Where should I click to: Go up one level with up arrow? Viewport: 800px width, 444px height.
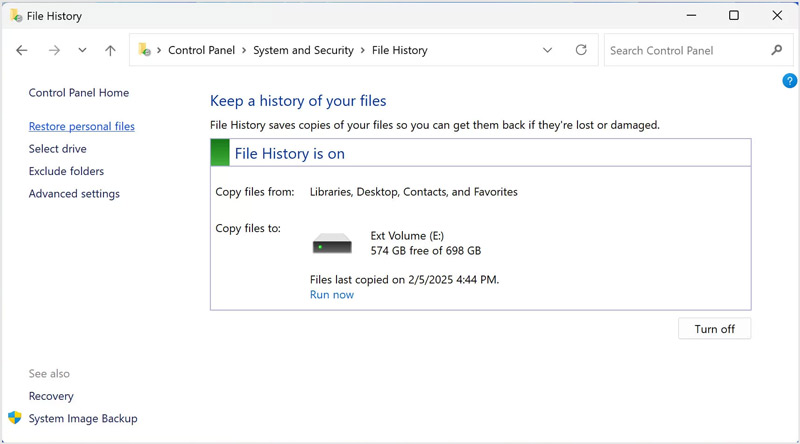point(110,50)
